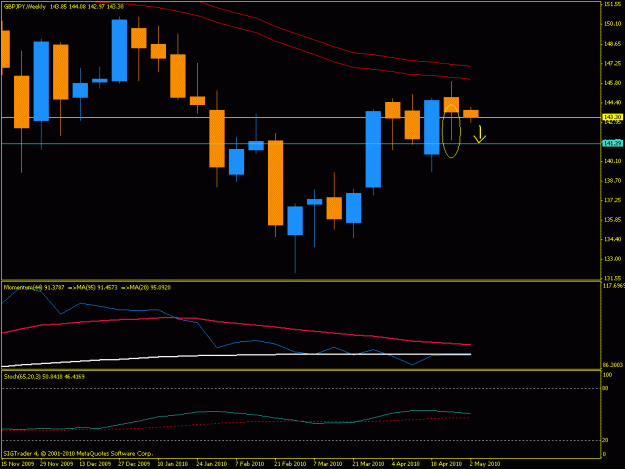Viewport: 625px width, 469px height.
Task: Click the 137.25 price axis label
Action: pos(612,200)
